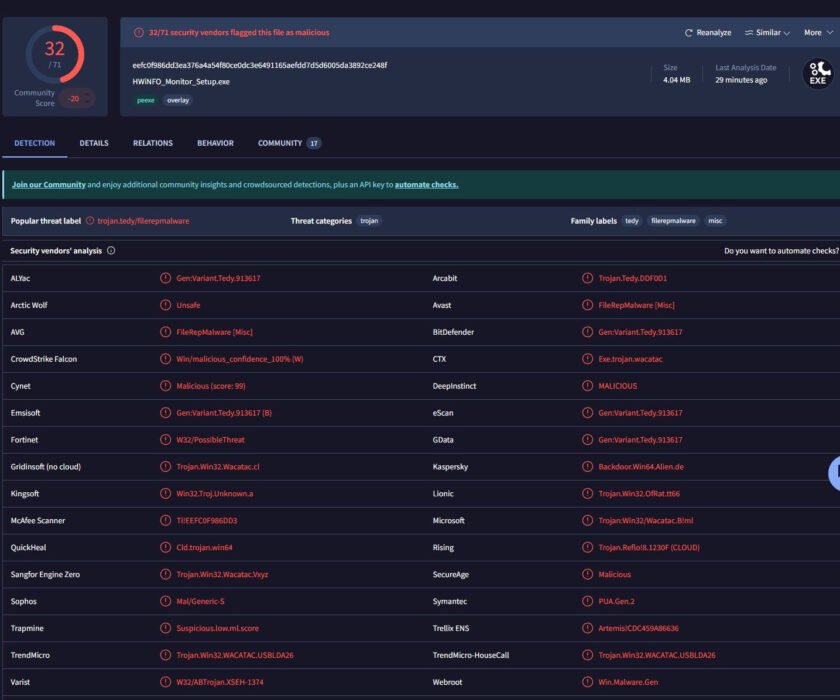
Task: Open the Similar dropdown chevron
Action: pos(786,33)
